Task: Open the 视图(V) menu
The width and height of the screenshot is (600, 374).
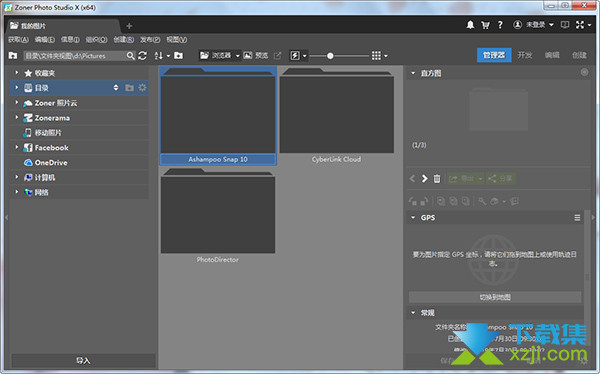Action: [x=176, y=39]
